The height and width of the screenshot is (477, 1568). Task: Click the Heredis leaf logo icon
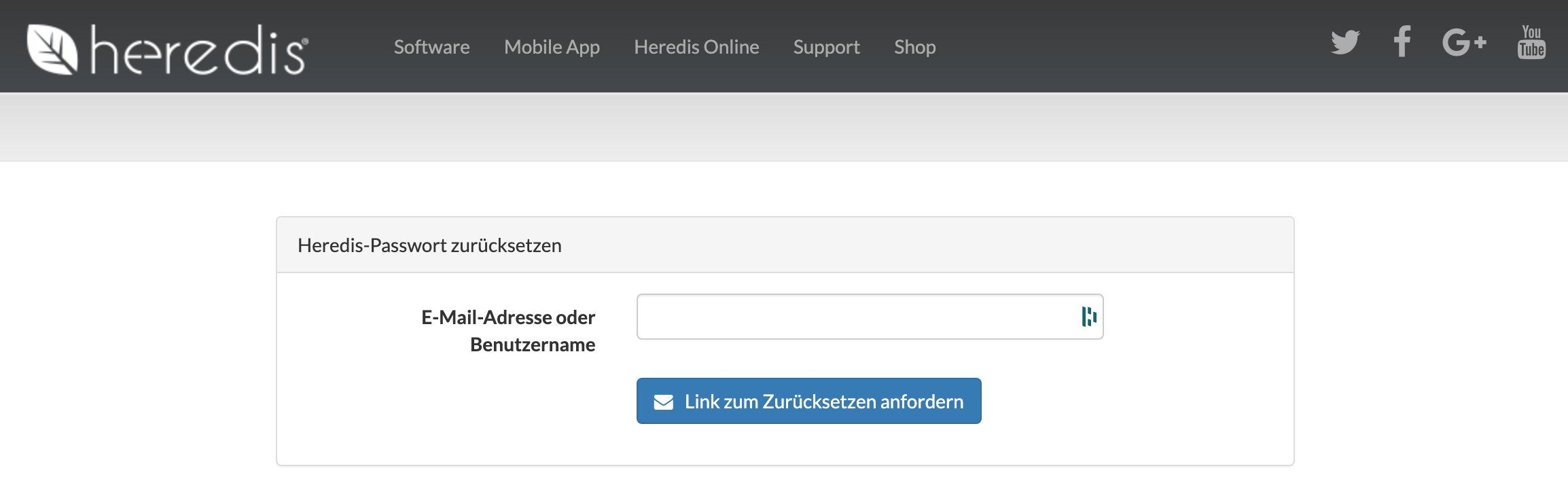(x=52, y=49)
